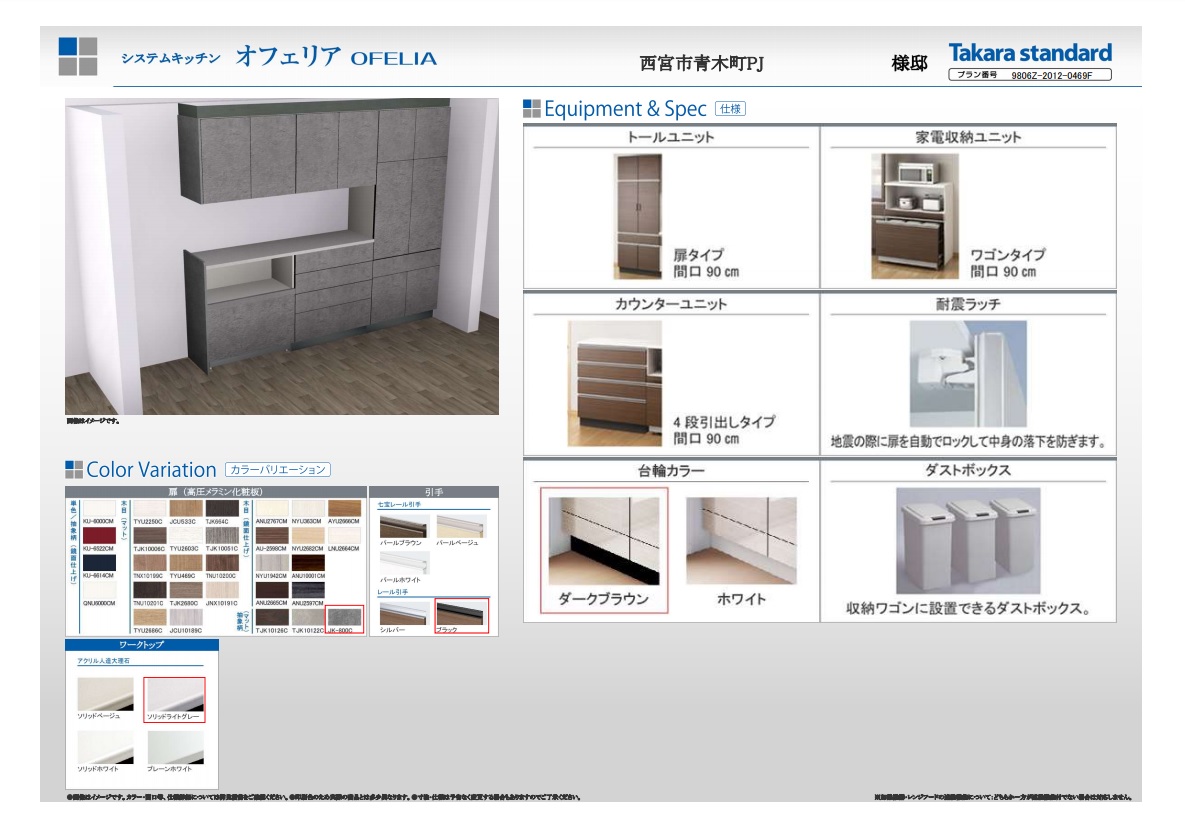This screenshot has width=1185, height=833.
Task: Select the ホワイト plinth color option
Action: tap(741, 552)
